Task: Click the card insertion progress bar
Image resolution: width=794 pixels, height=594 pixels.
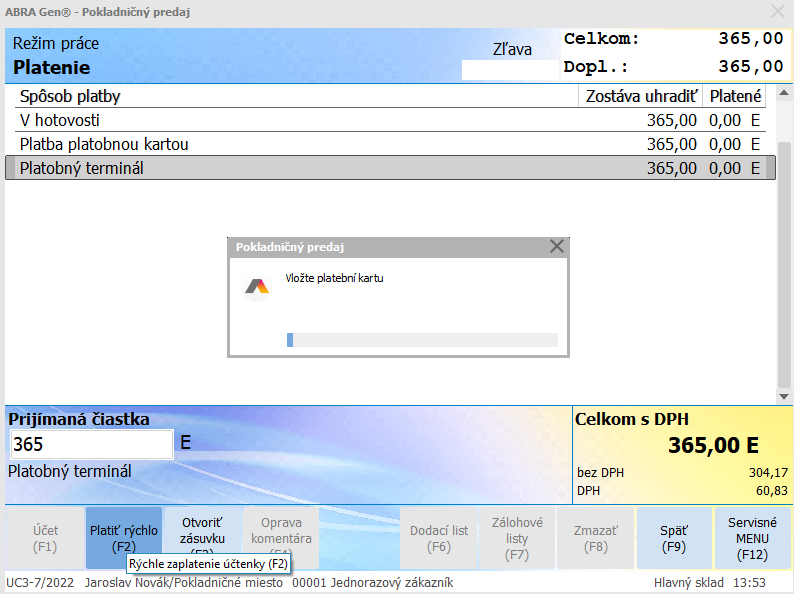Action: tap(422, 340)
